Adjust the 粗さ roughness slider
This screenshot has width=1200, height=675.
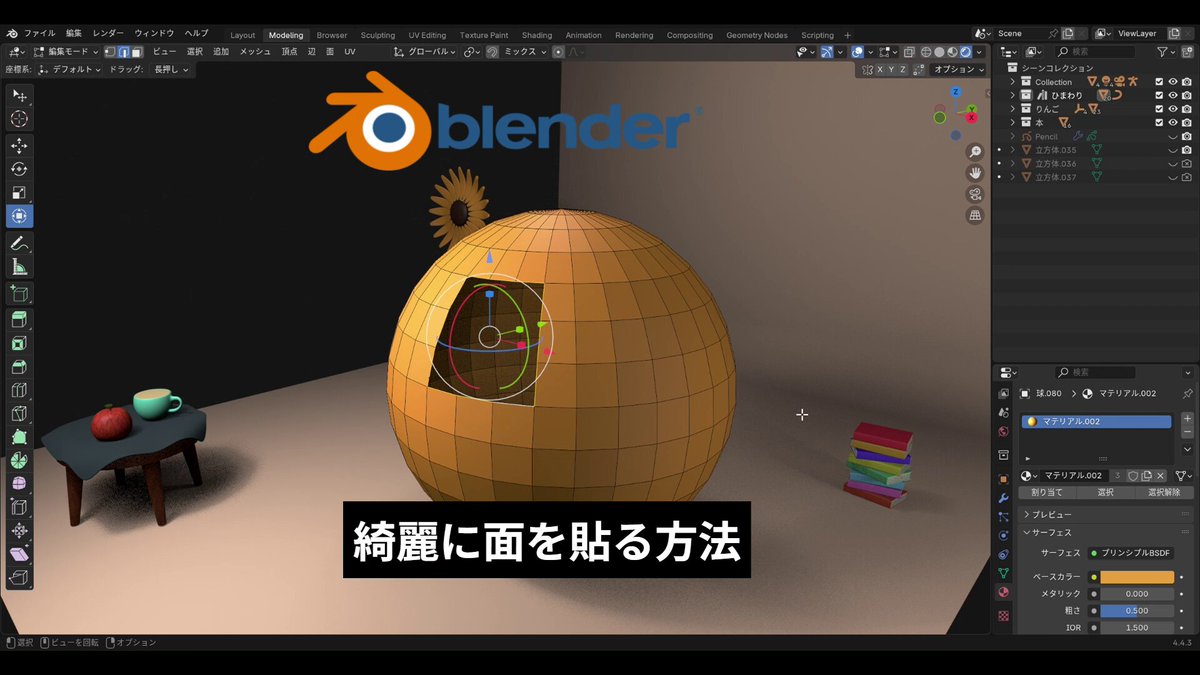(1137, 610)
